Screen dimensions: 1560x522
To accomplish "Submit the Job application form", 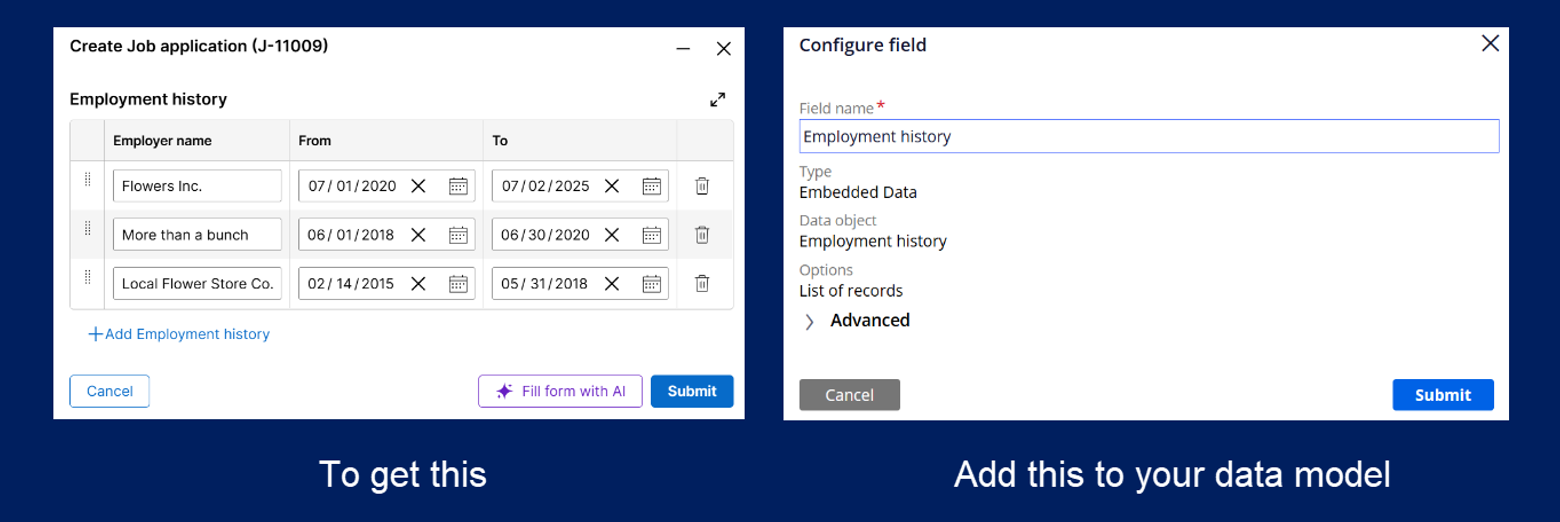I will tap(691, 391).
